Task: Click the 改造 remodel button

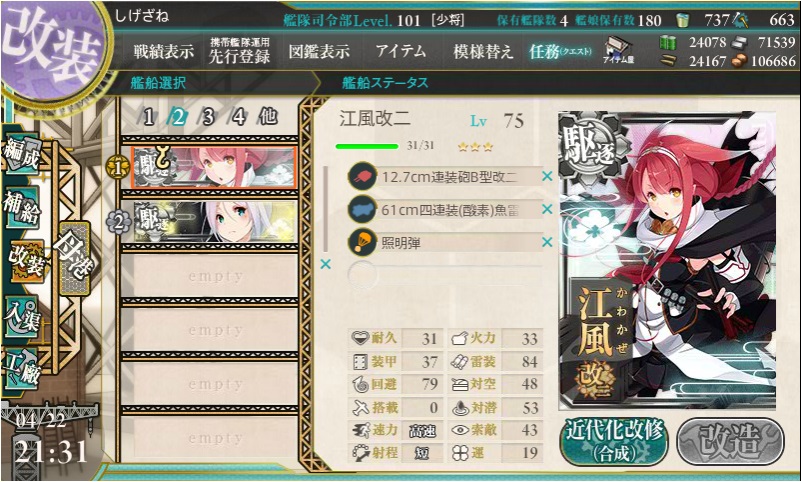Action: 731,441
